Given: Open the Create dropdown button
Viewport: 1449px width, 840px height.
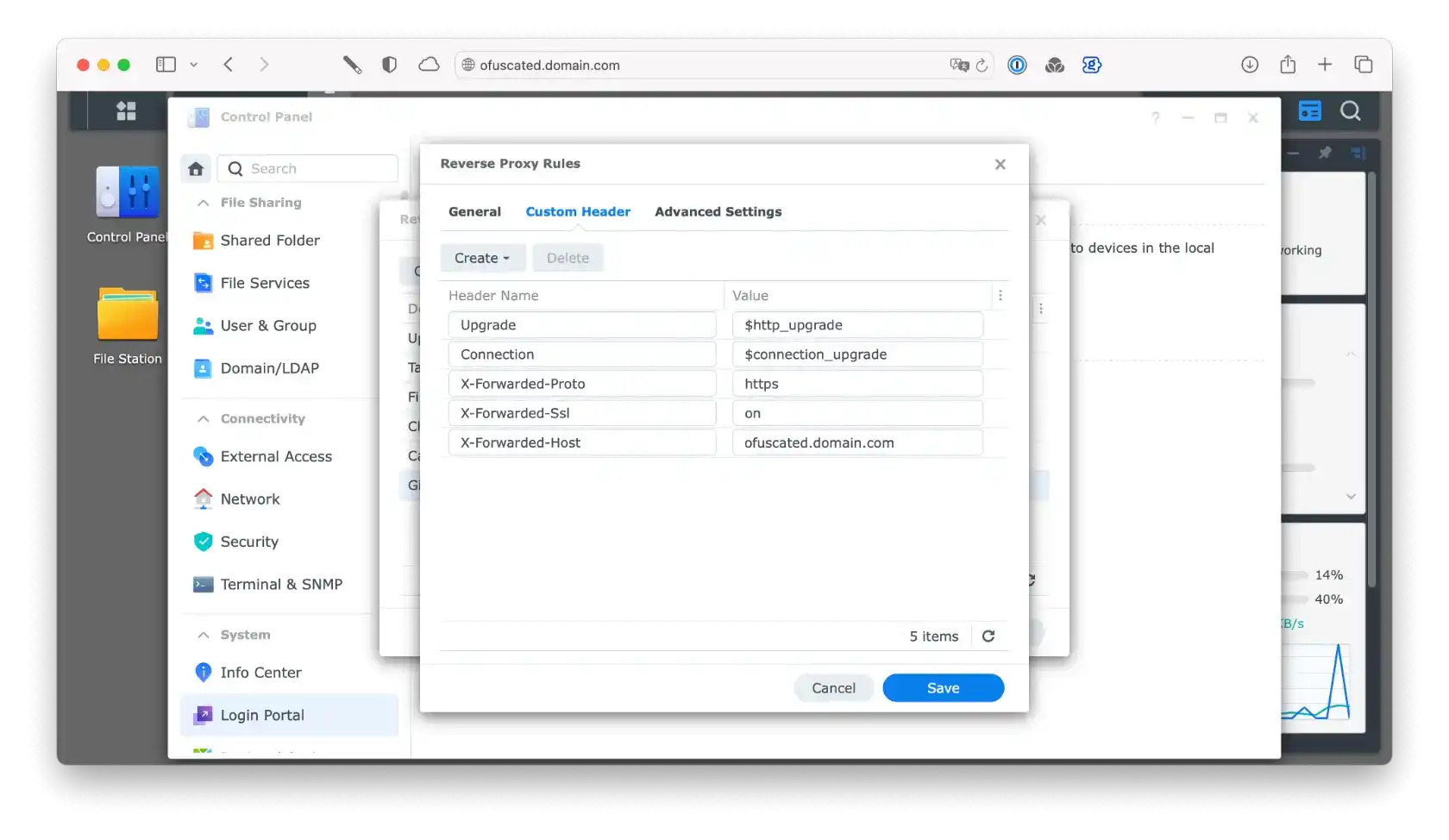Looking at the screenshot, I should (x=482, y=258).
